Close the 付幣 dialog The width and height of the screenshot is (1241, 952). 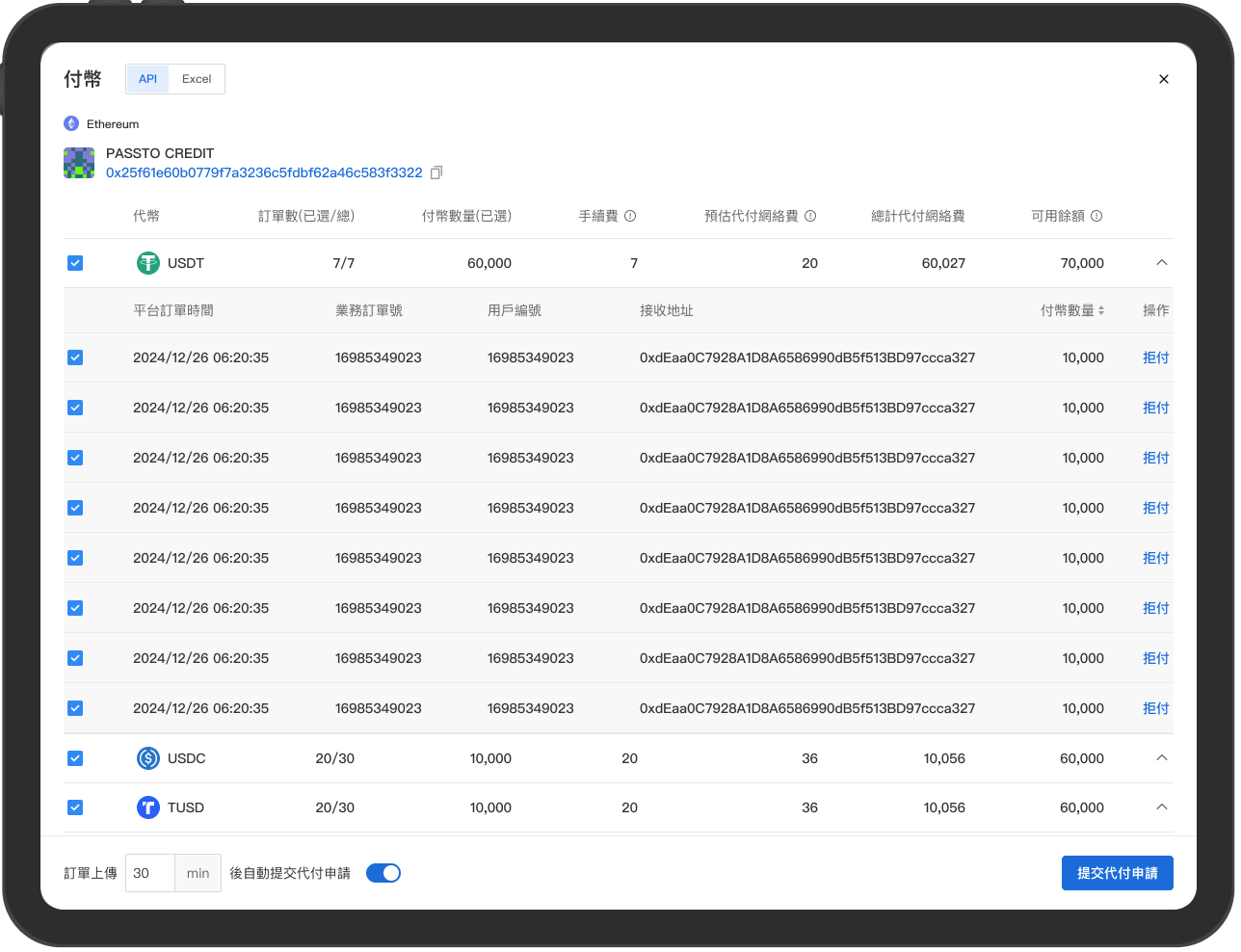[x=1164, y=79]
